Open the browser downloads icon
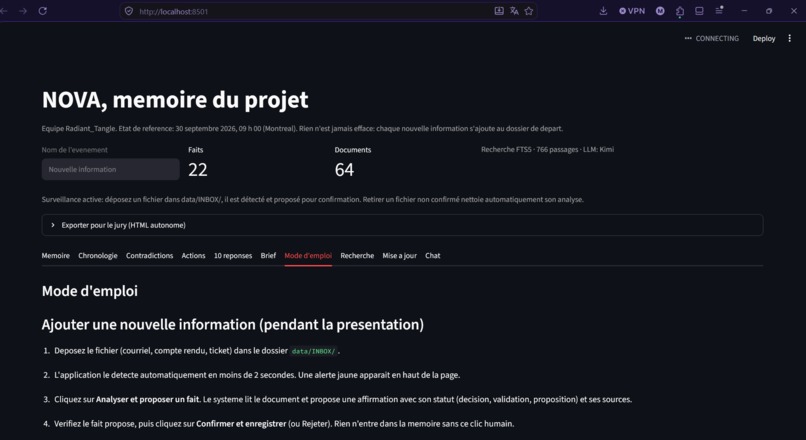The image size is (806, 440). pos(603,11)
